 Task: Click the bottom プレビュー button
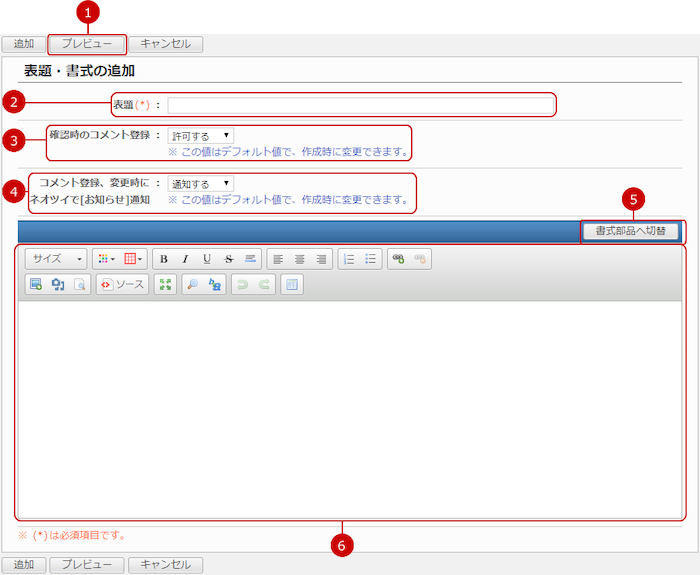click(x=87, y=565)
